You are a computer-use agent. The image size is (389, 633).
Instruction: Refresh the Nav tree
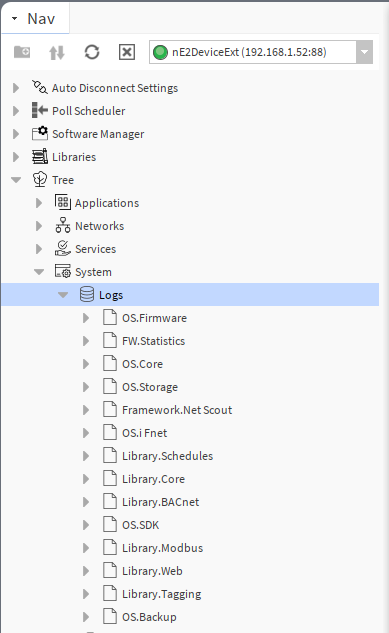click(92, 52)
